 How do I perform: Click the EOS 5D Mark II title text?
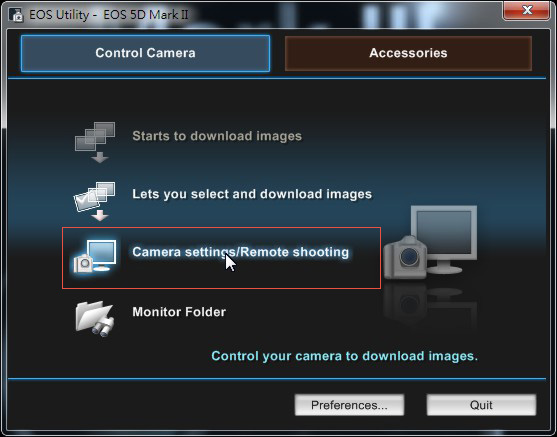tap(146, 15)
